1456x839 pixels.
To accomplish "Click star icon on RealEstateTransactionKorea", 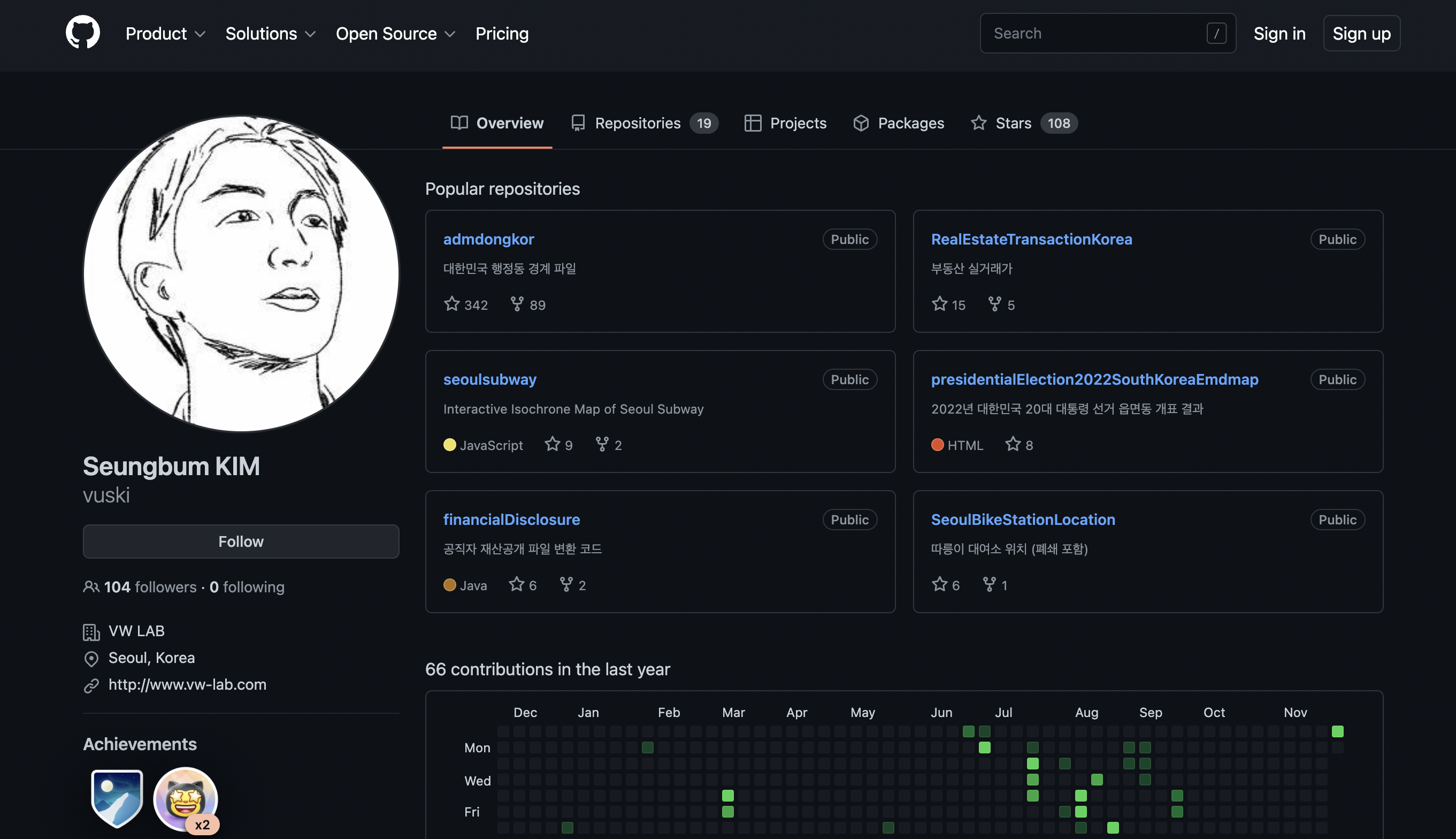I will pos(939,304).
